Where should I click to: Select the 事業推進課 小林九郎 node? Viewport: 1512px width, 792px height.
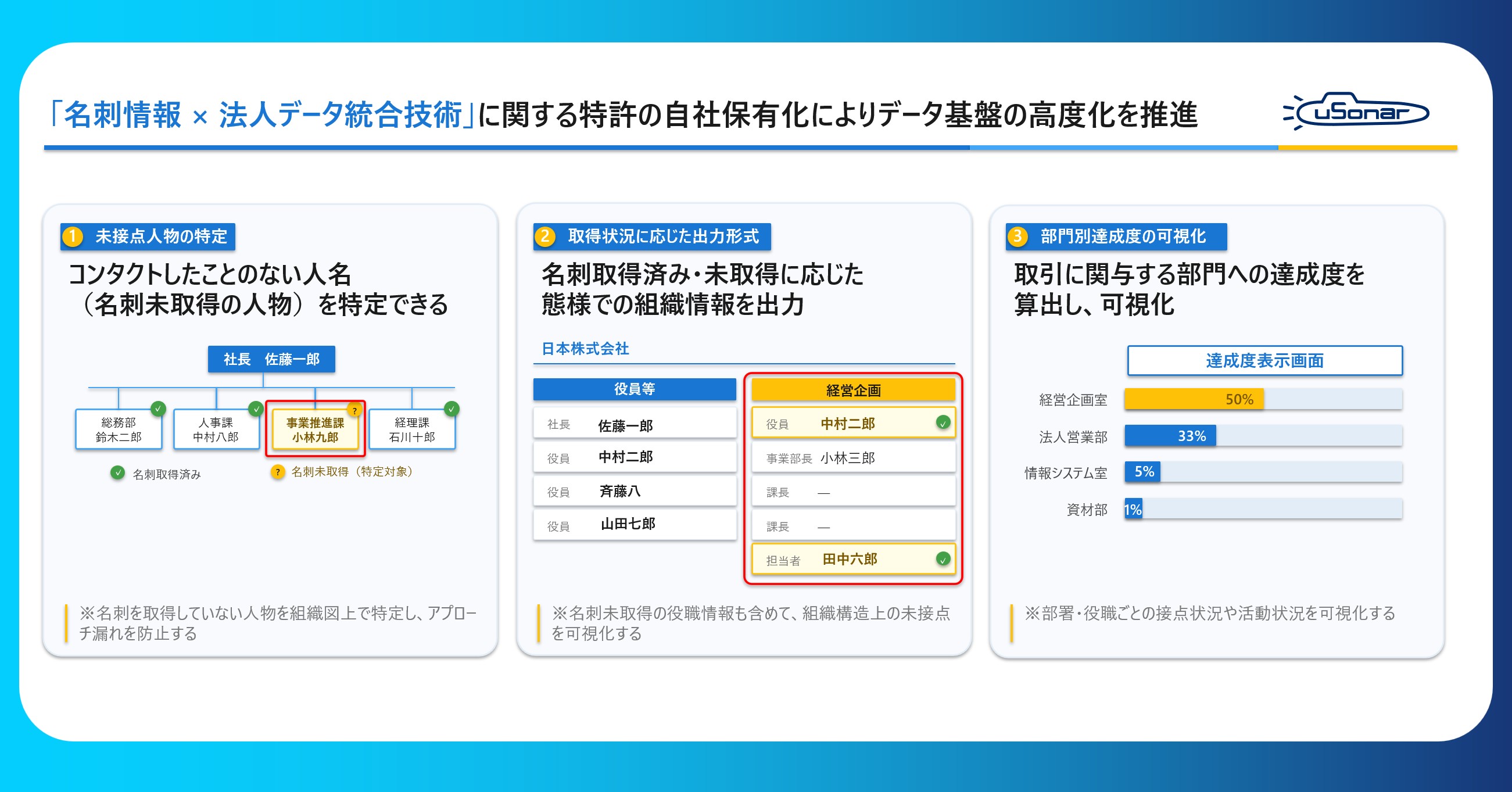coord(315,430)
